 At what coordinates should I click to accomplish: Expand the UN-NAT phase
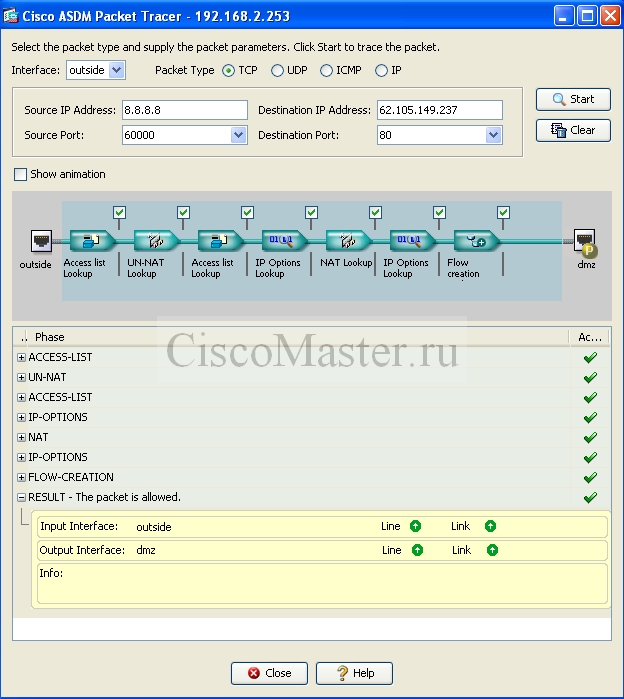(x=21, y=378)
